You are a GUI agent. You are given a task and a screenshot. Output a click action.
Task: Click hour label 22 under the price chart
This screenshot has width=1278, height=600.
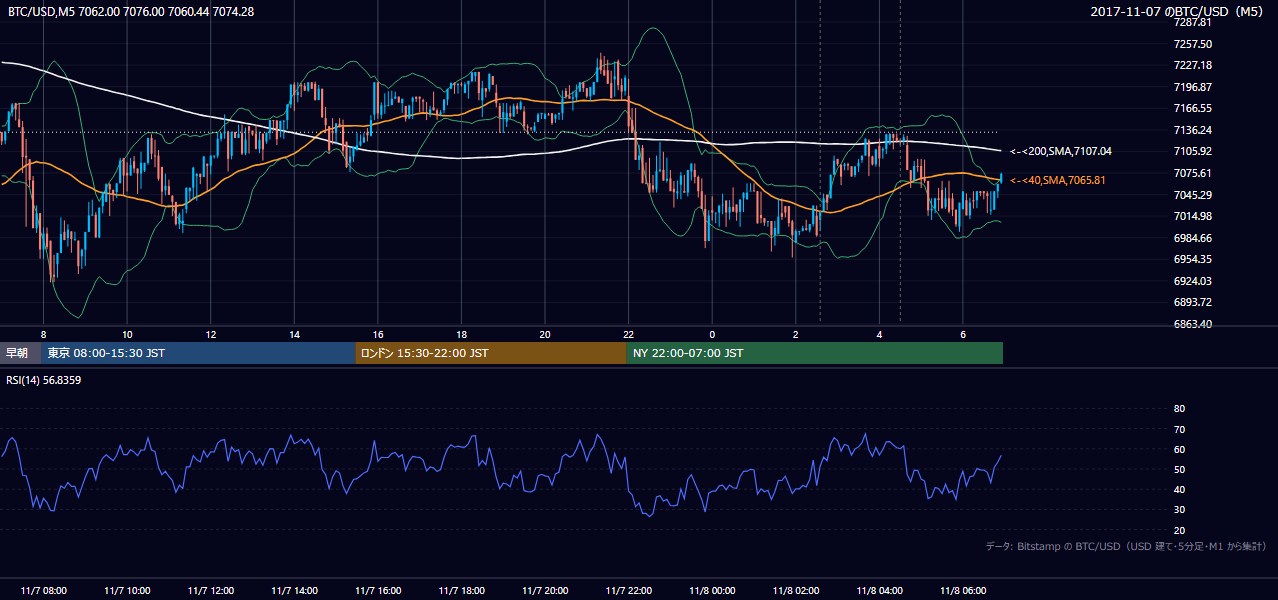(628, 333)
